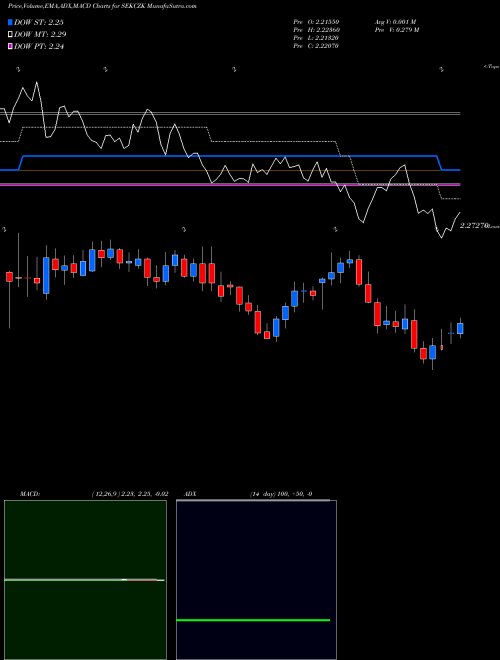
Task: Click the 'Avg V: 0.001 M' volume text
Action: (x=395, y=22)
